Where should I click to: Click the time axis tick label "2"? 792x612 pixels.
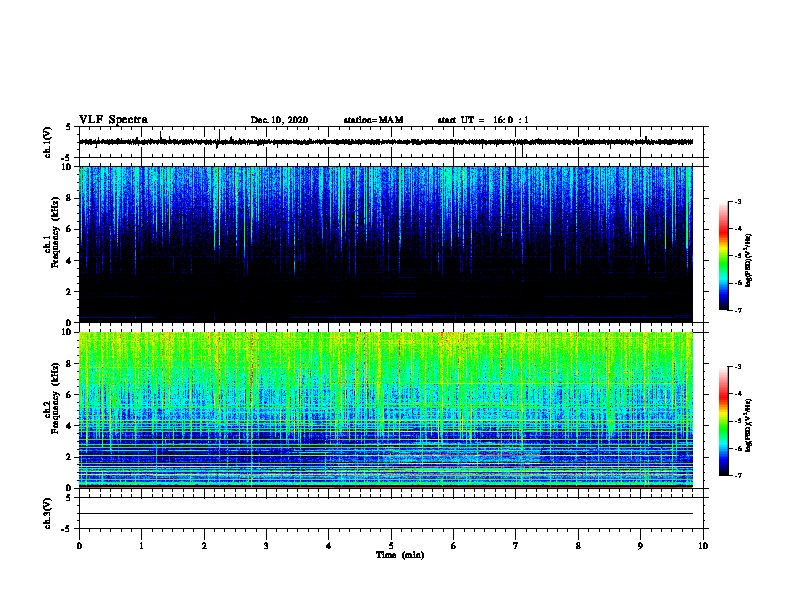point(204,546)
